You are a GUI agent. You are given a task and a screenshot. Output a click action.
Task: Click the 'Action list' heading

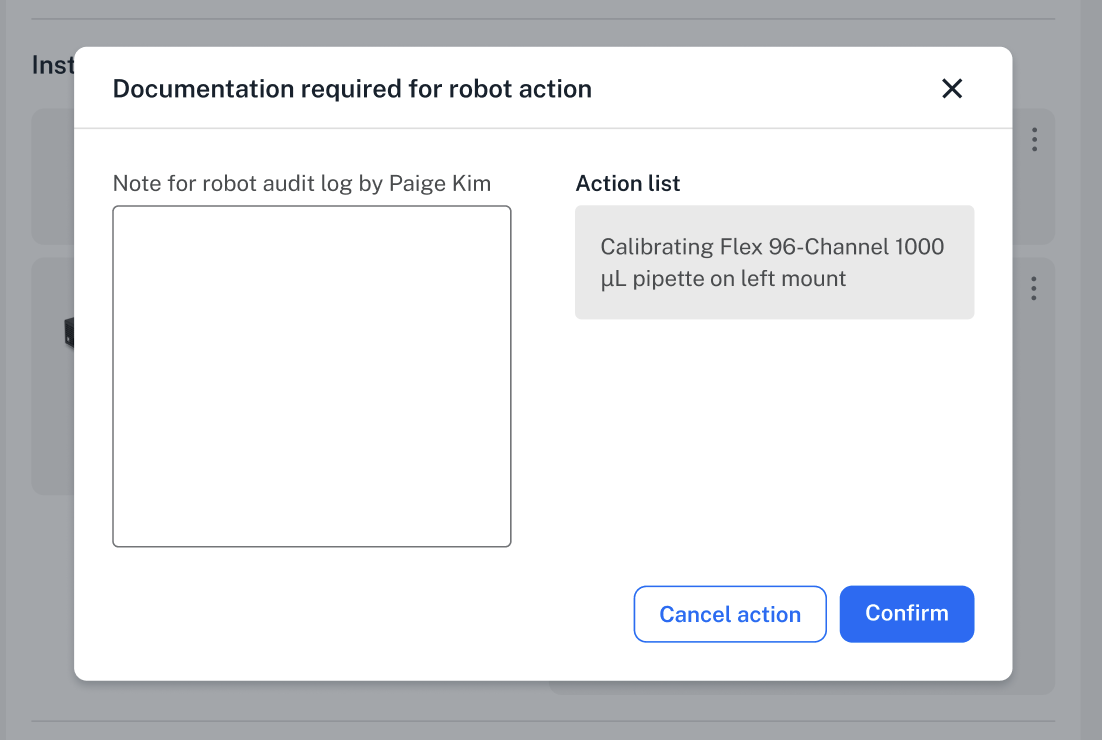tap(628, 183)
